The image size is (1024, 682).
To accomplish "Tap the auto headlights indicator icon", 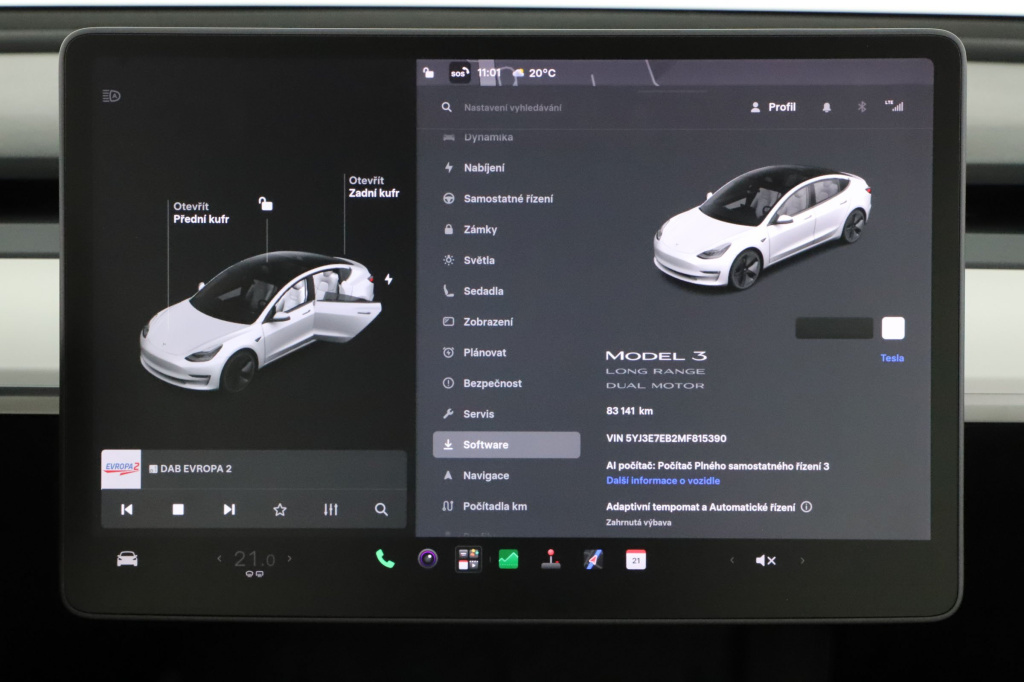I will pyautogui.click(x=112, y=96).
